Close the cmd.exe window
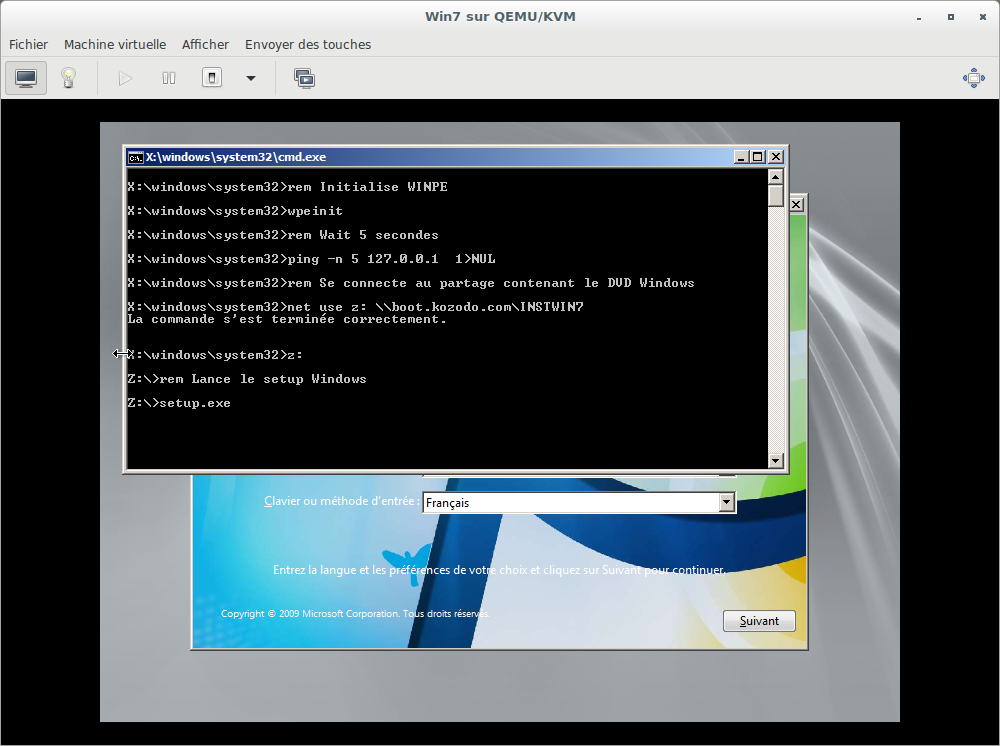The width and height of the screenshot is (1000, 746). click(x=776, y=157)
